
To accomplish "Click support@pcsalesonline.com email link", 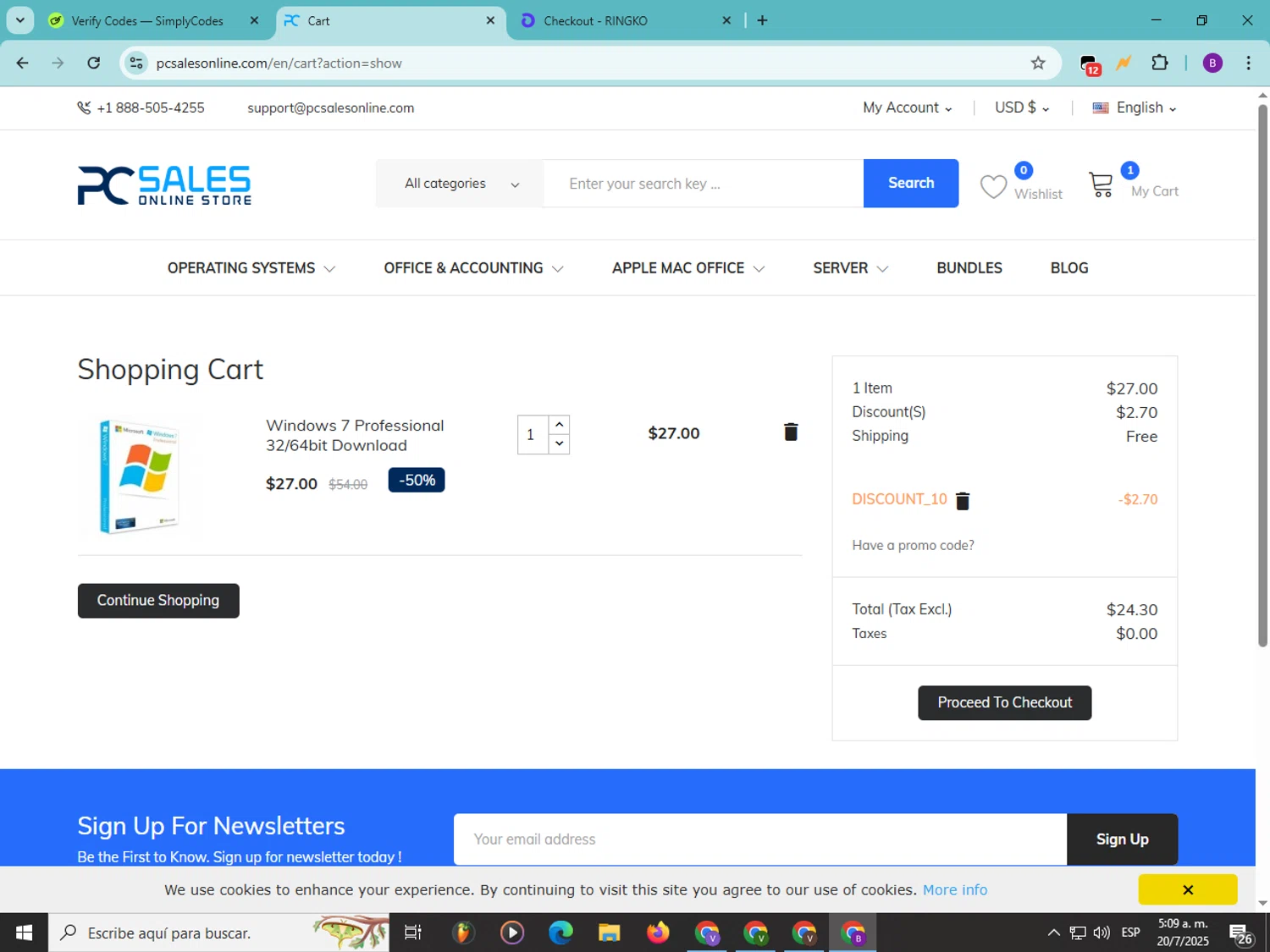I will pyautogui.click(x=331, y=107).
